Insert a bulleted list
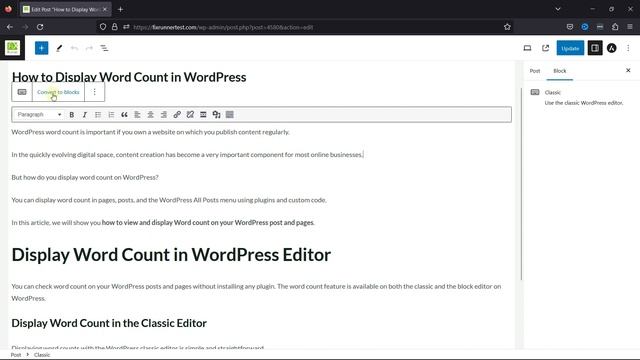The image size is (640, 360). 98,115
